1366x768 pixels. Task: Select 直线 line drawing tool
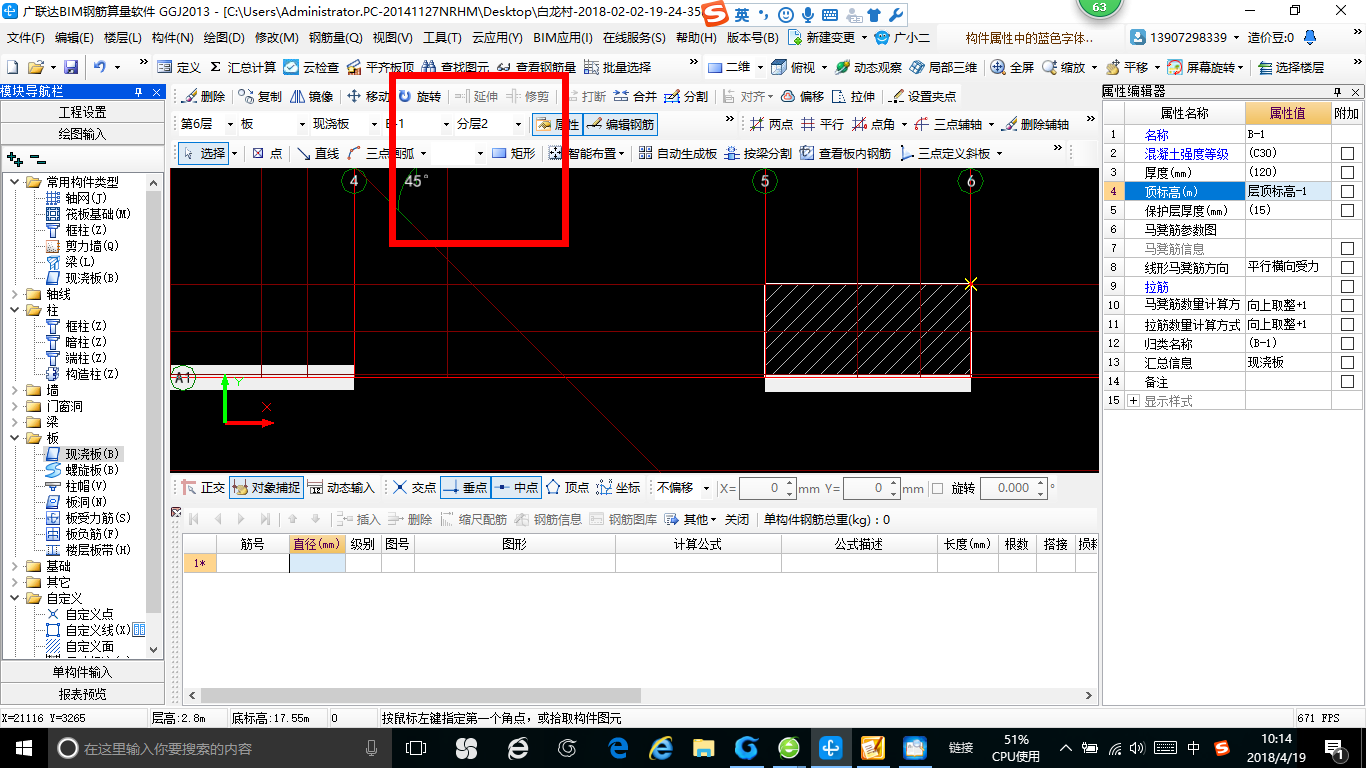tap(318, 153)
